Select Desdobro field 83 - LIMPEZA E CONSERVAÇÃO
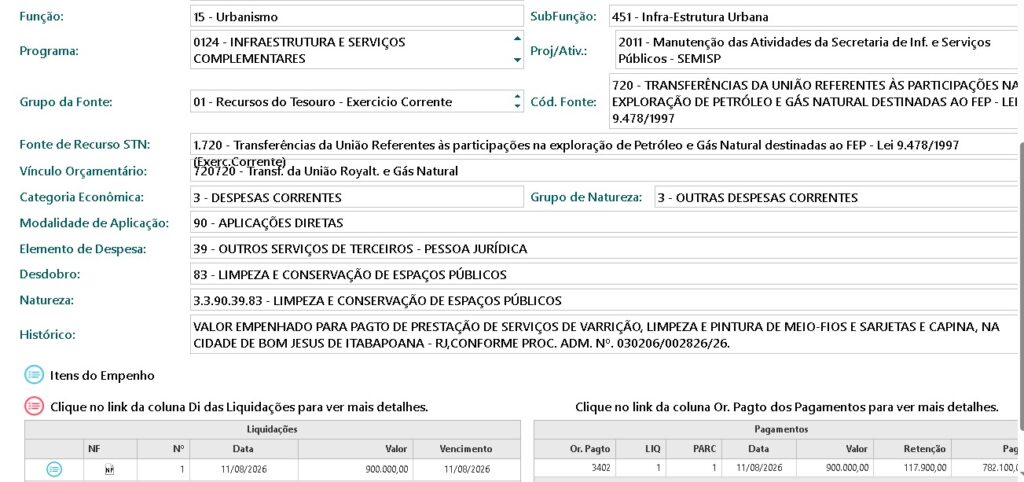Screen dimensions: 1024x482 click(604, 274)
